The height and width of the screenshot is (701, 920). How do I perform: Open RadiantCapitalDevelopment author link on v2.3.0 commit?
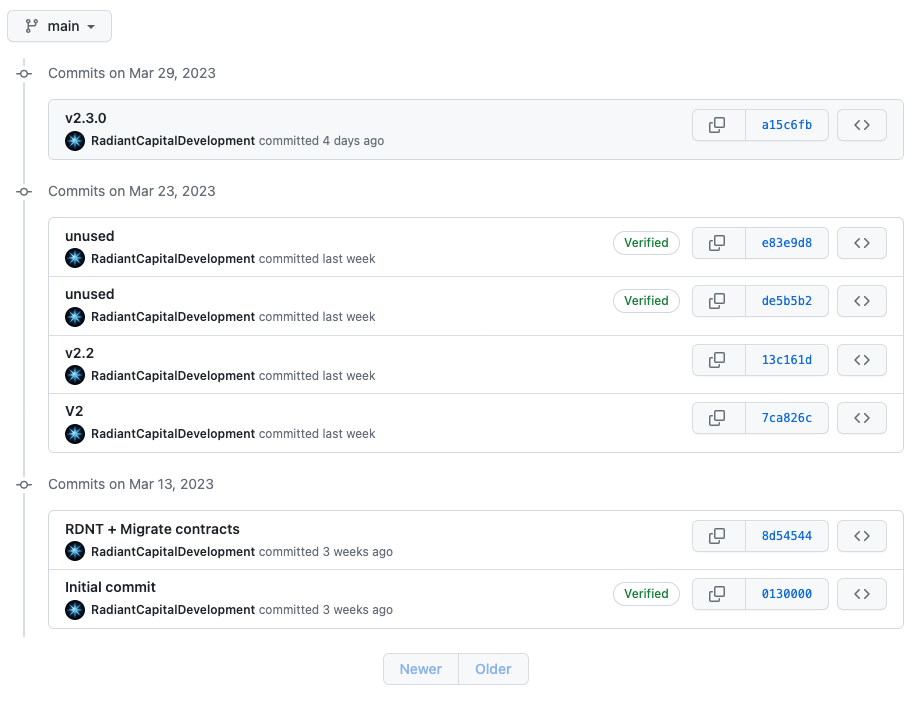[173, 141]
